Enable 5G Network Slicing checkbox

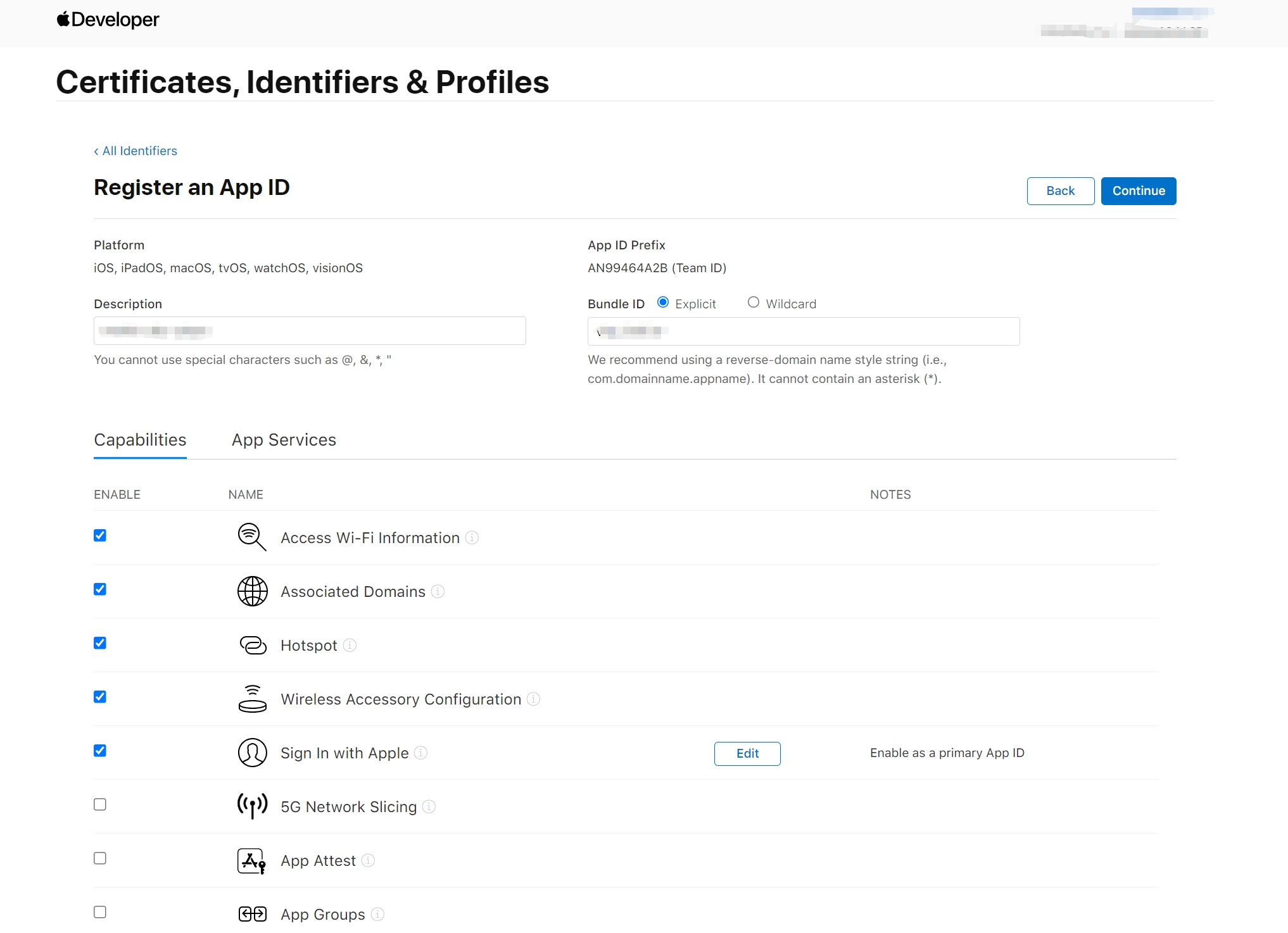(100, 805)
